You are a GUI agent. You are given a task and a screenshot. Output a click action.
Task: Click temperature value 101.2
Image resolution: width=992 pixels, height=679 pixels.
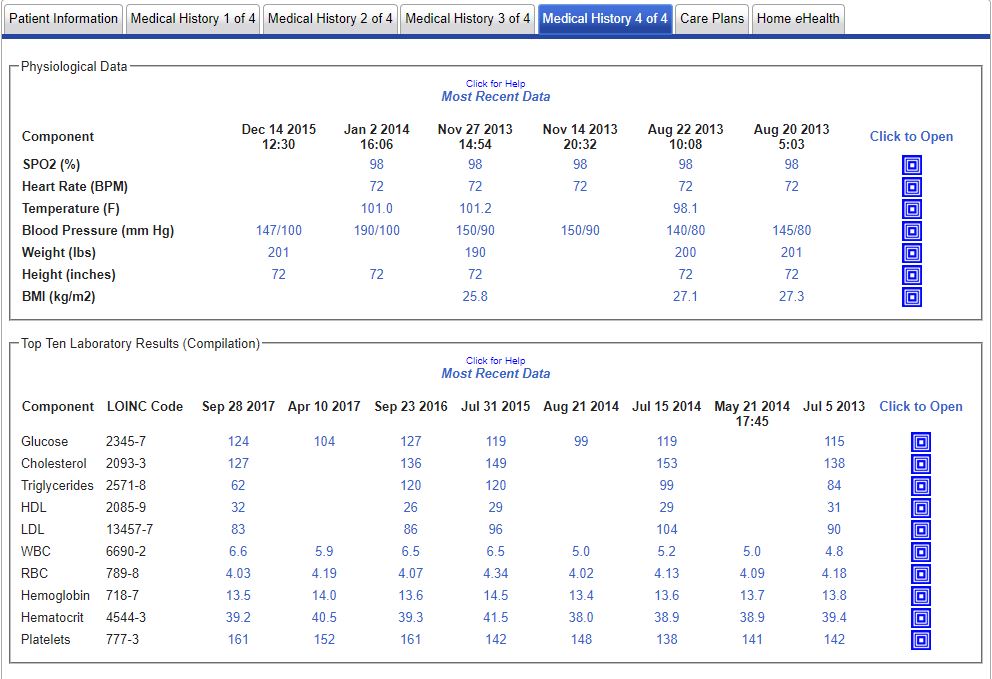click(x=475, y=208)
